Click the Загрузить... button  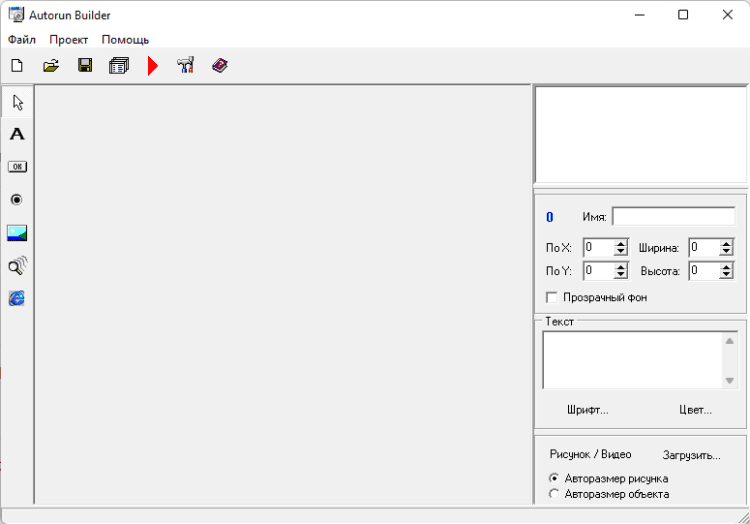point(692,455)
